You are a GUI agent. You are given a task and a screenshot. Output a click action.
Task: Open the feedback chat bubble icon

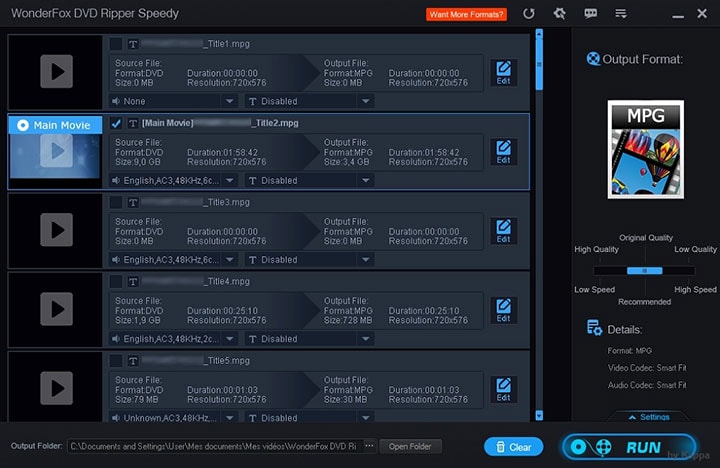point(591,14)
